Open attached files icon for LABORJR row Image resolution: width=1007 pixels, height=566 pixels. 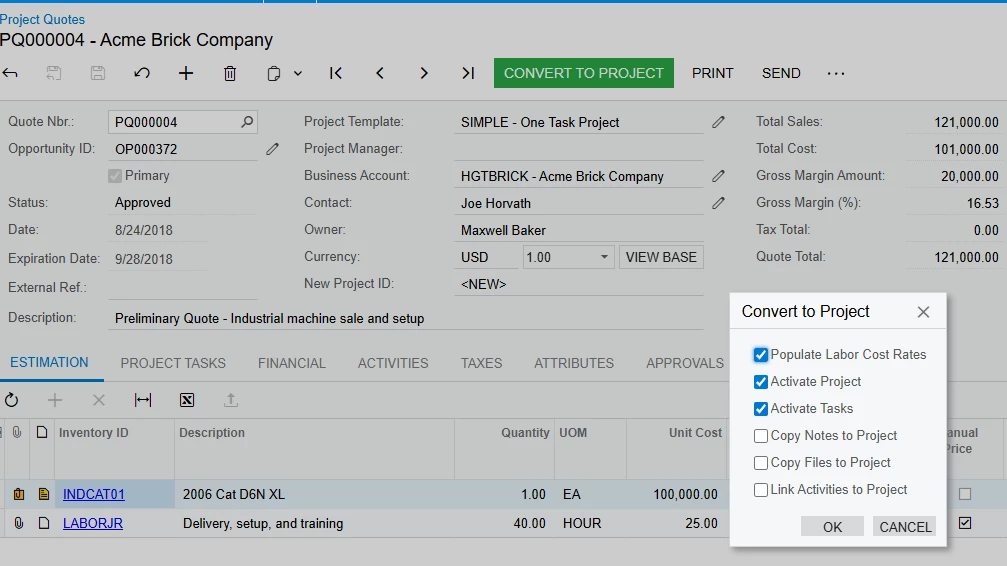19,523
